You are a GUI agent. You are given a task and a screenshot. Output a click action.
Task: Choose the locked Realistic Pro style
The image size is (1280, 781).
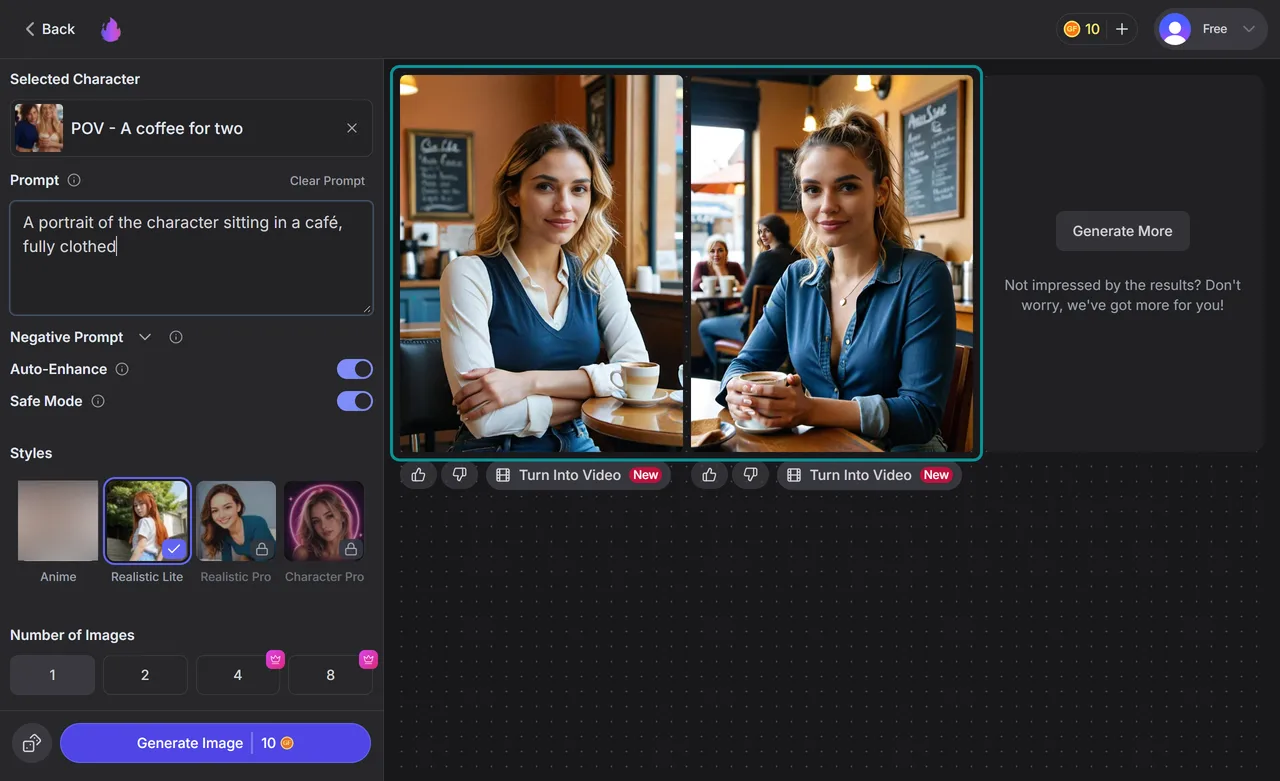236,522
